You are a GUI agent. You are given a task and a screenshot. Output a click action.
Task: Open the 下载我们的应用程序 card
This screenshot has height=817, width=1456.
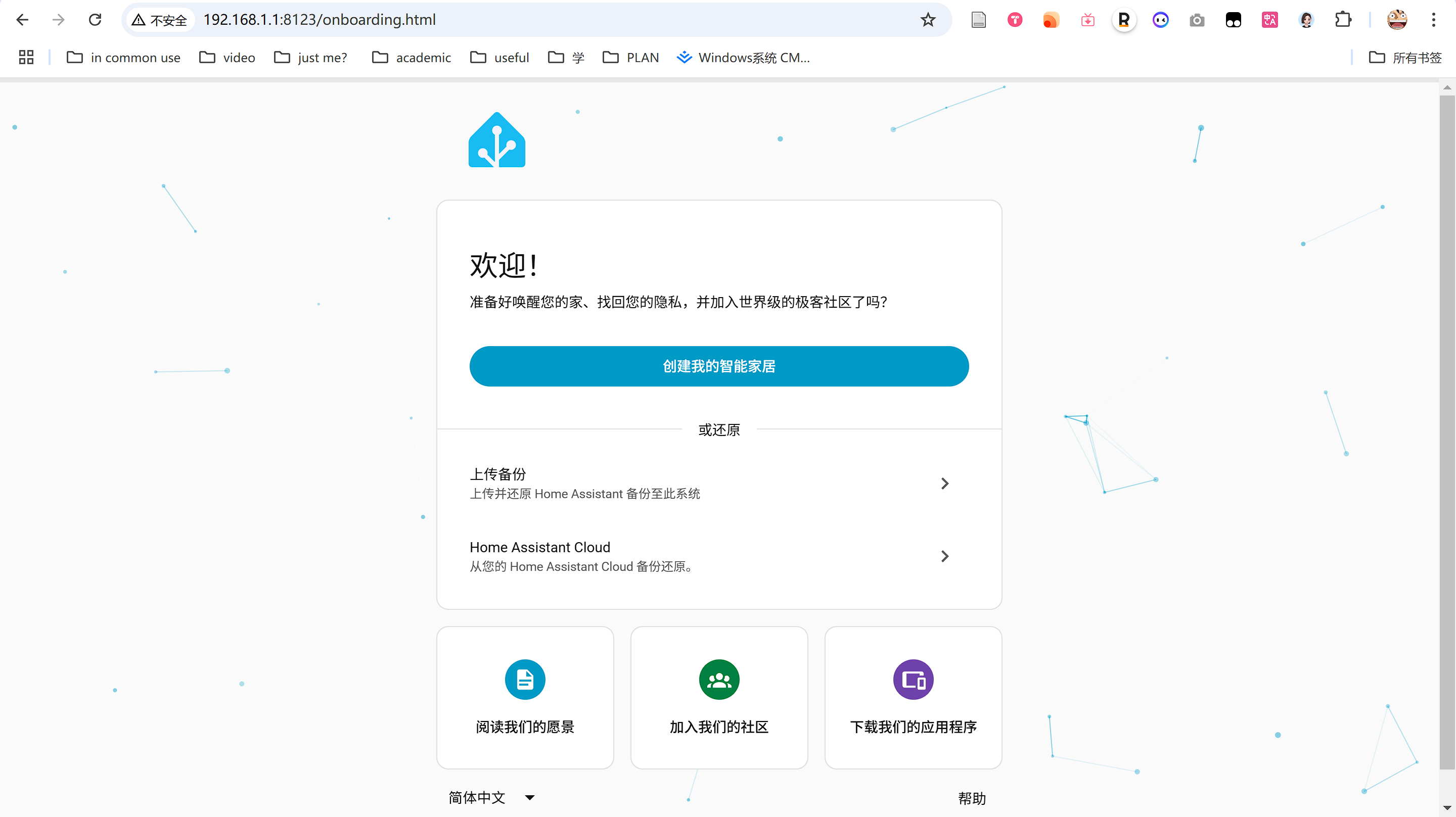pos(914,697)
